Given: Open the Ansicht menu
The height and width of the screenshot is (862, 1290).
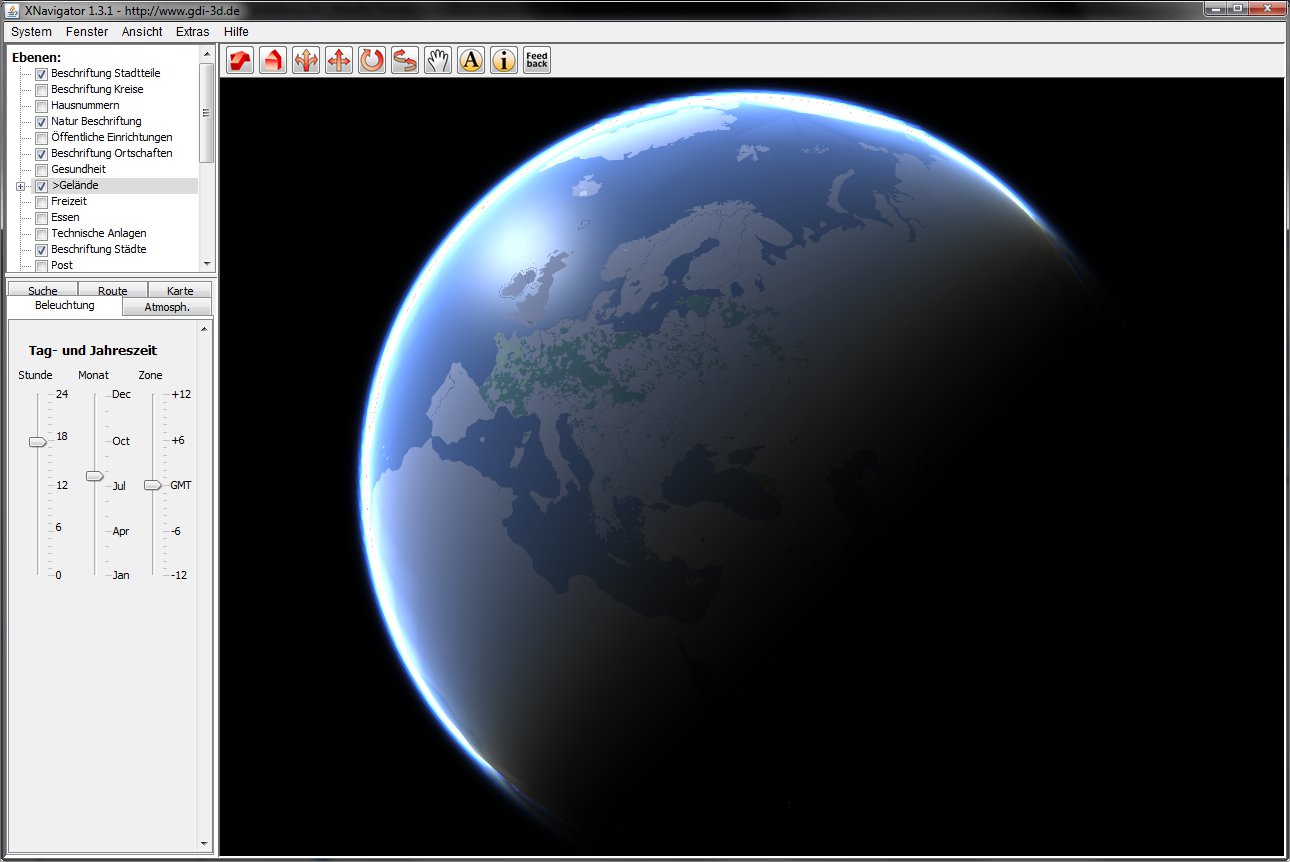Looking at the screenshot, I should [x=142, y=32].
